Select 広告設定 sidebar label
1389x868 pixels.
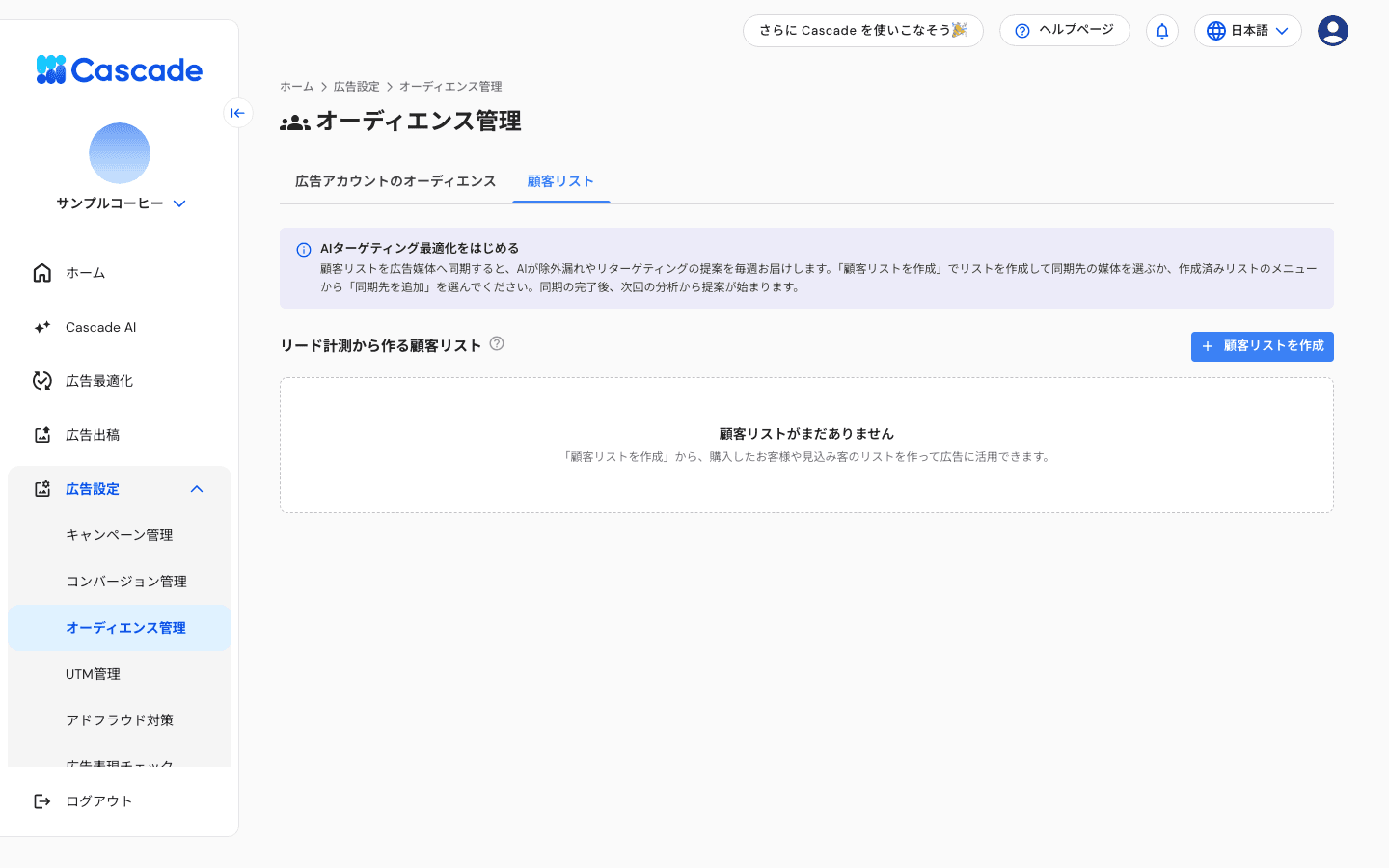93,489
